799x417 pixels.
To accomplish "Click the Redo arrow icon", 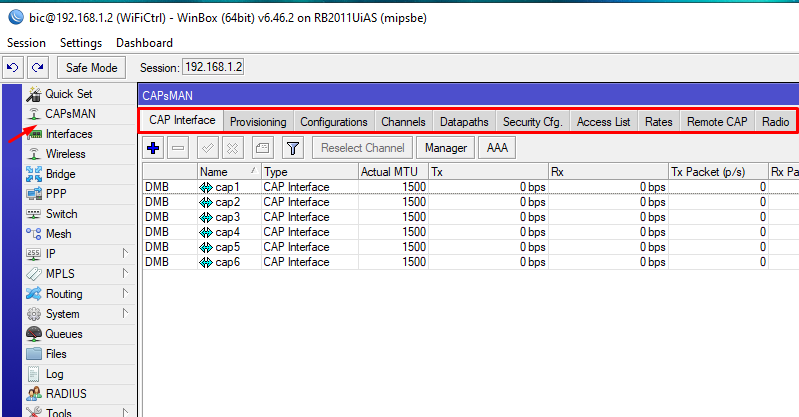I will 38,67.
